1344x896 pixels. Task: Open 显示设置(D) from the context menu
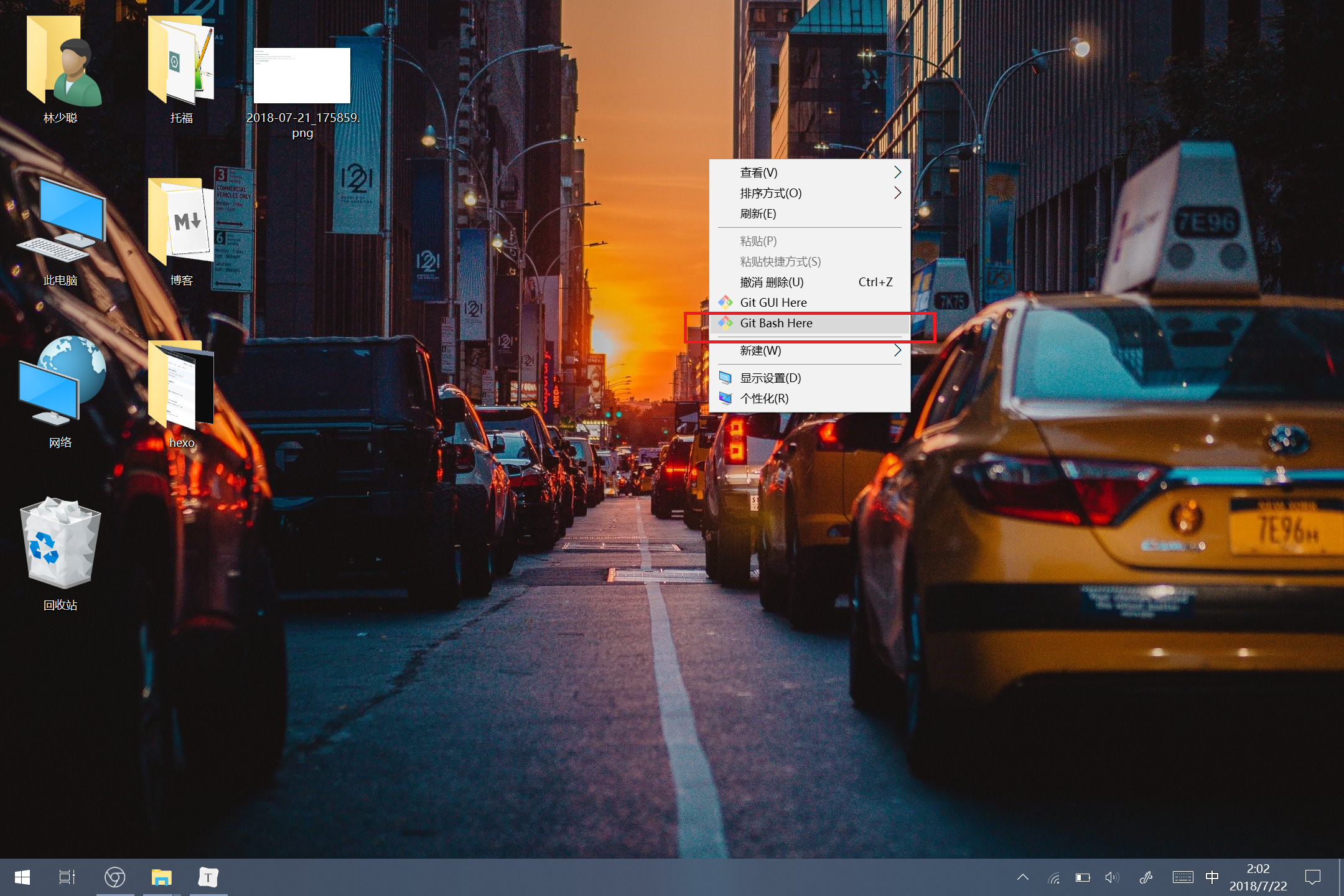[770, 378]
